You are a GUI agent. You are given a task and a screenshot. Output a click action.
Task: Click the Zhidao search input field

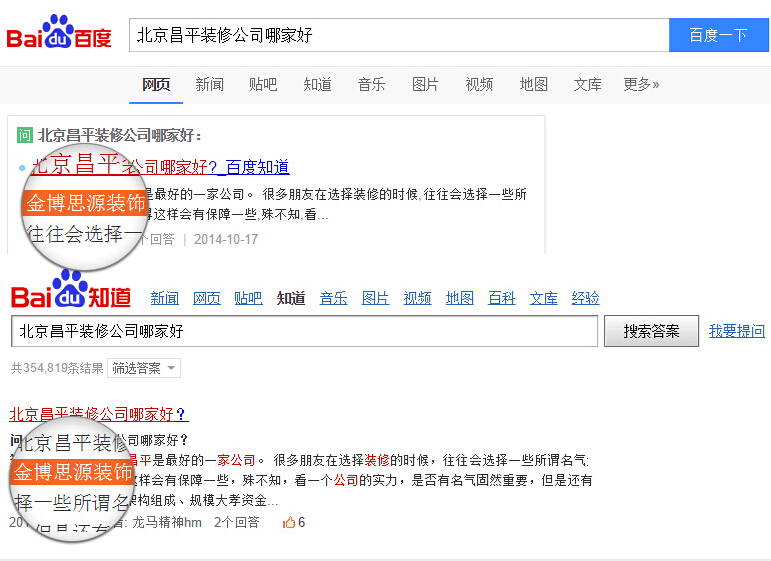point(304,331)
